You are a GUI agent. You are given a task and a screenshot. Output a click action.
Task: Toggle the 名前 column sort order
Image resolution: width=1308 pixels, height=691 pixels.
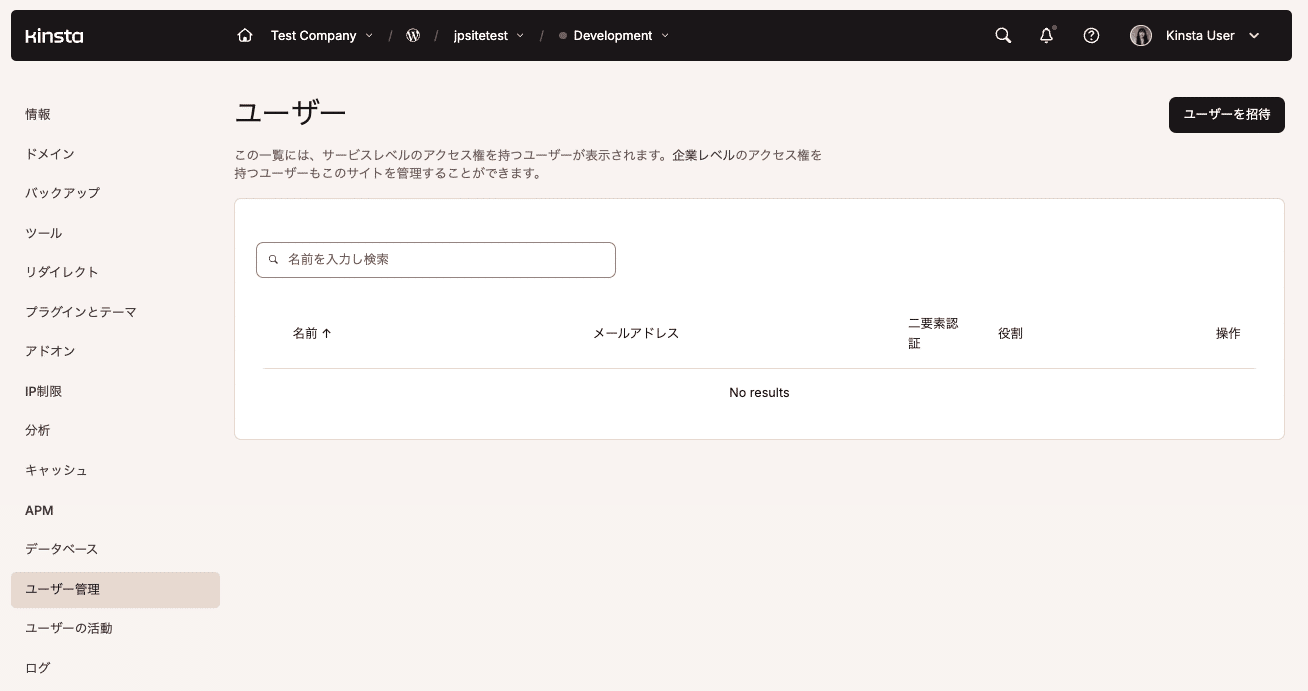pos(312,333)
